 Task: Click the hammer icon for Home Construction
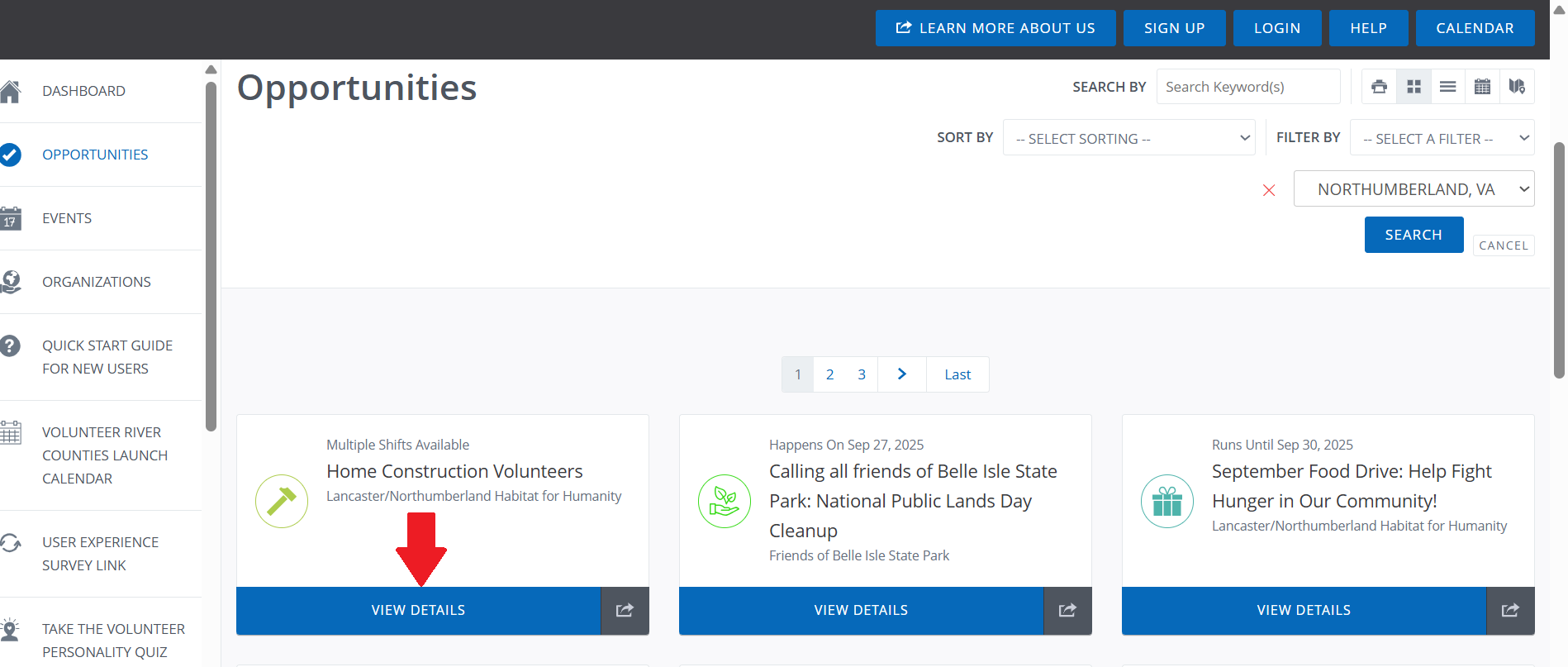(282, 501)
